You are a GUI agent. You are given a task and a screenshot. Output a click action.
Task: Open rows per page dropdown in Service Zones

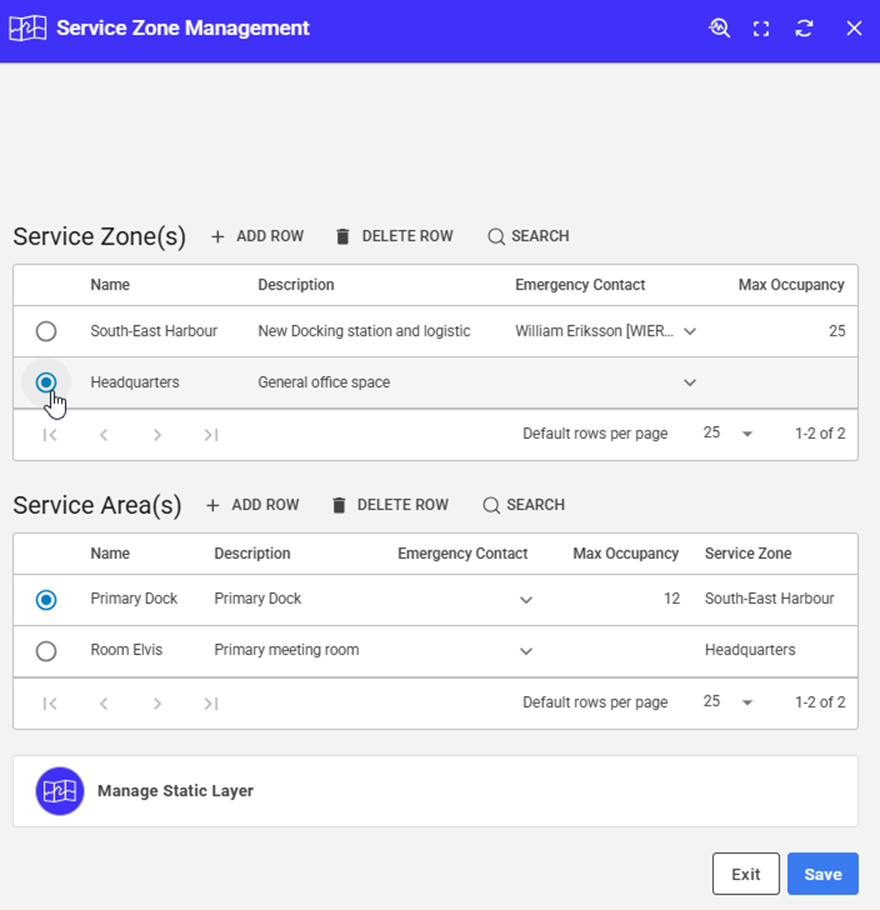click(x=746, y=434)
